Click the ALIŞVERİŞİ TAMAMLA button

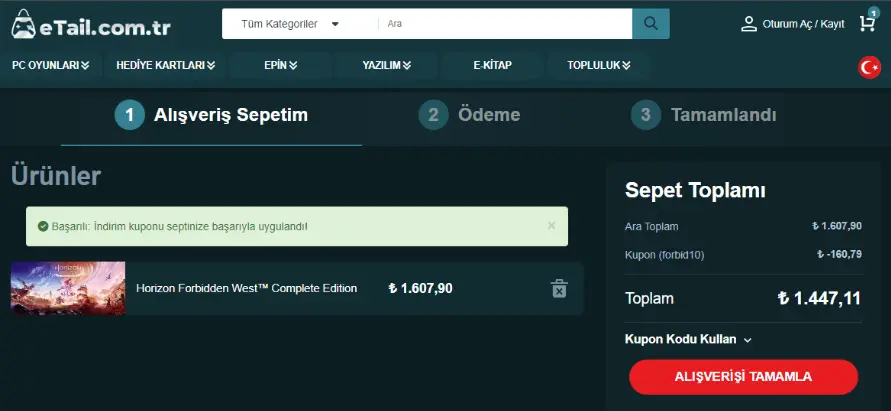(743, 377)
